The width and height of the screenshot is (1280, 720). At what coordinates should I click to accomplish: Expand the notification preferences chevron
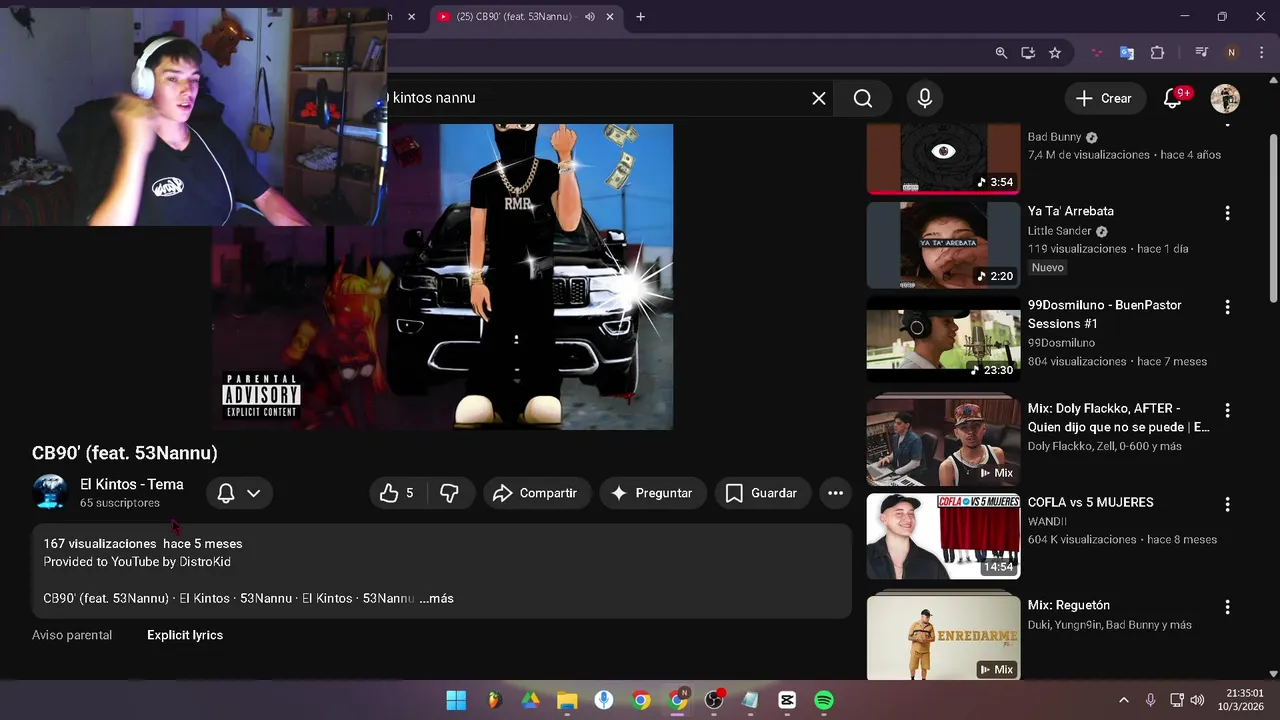coord(253,493)
